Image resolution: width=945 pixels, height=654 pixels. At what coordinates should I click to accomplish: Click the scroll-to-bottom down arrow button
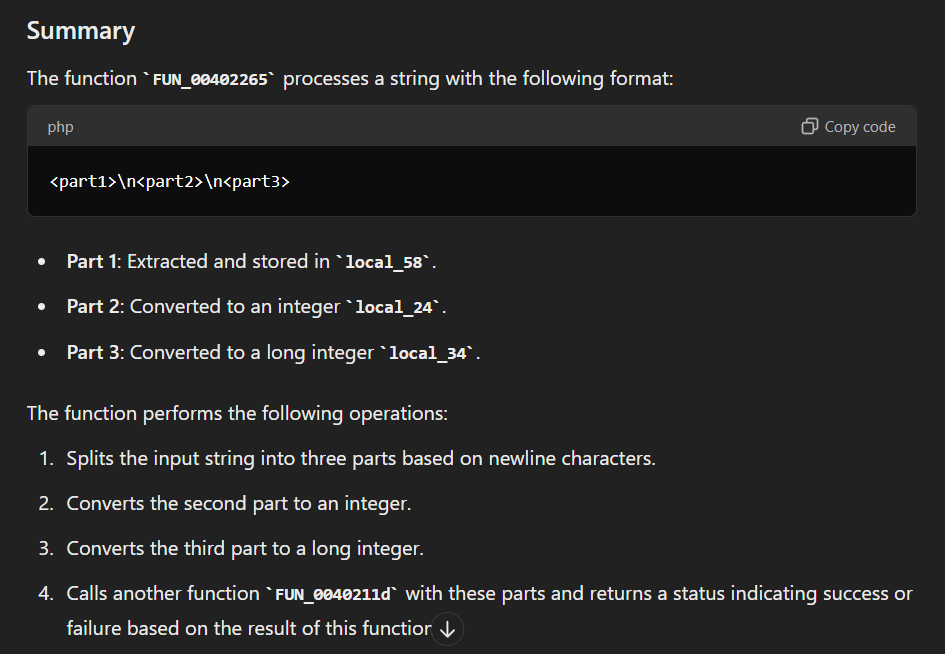(447, 629)
